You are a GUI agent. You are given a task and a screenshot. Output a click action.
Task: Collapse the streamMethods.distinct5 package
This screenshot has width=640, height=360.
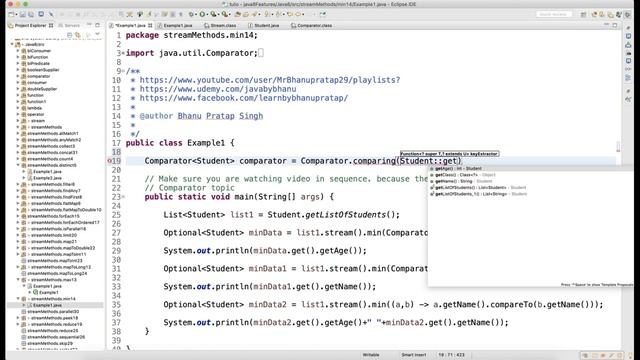pos(18,165)
